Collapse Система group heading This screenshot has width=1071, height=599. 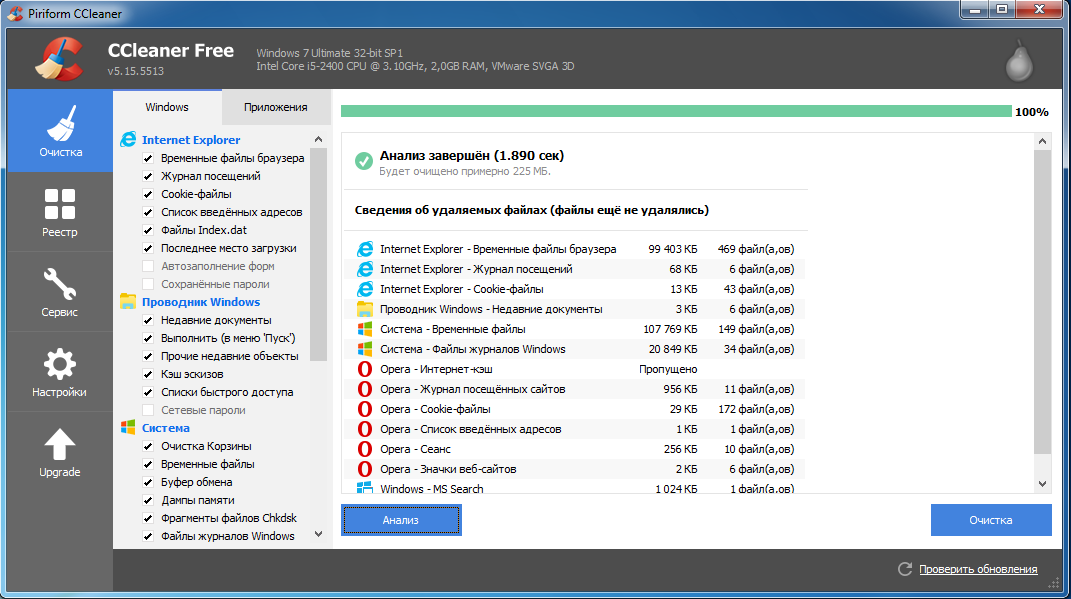pyautogui.click(x=166, y=428)
